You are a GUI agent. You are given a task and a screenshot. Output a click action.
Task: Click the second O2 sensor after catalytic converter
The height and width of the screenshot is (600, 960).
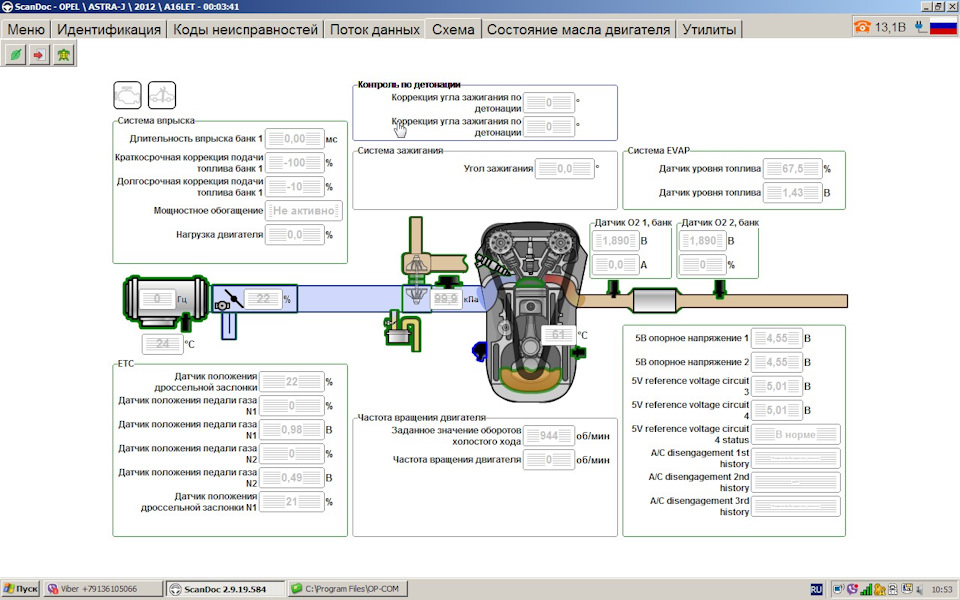point(719,288)
